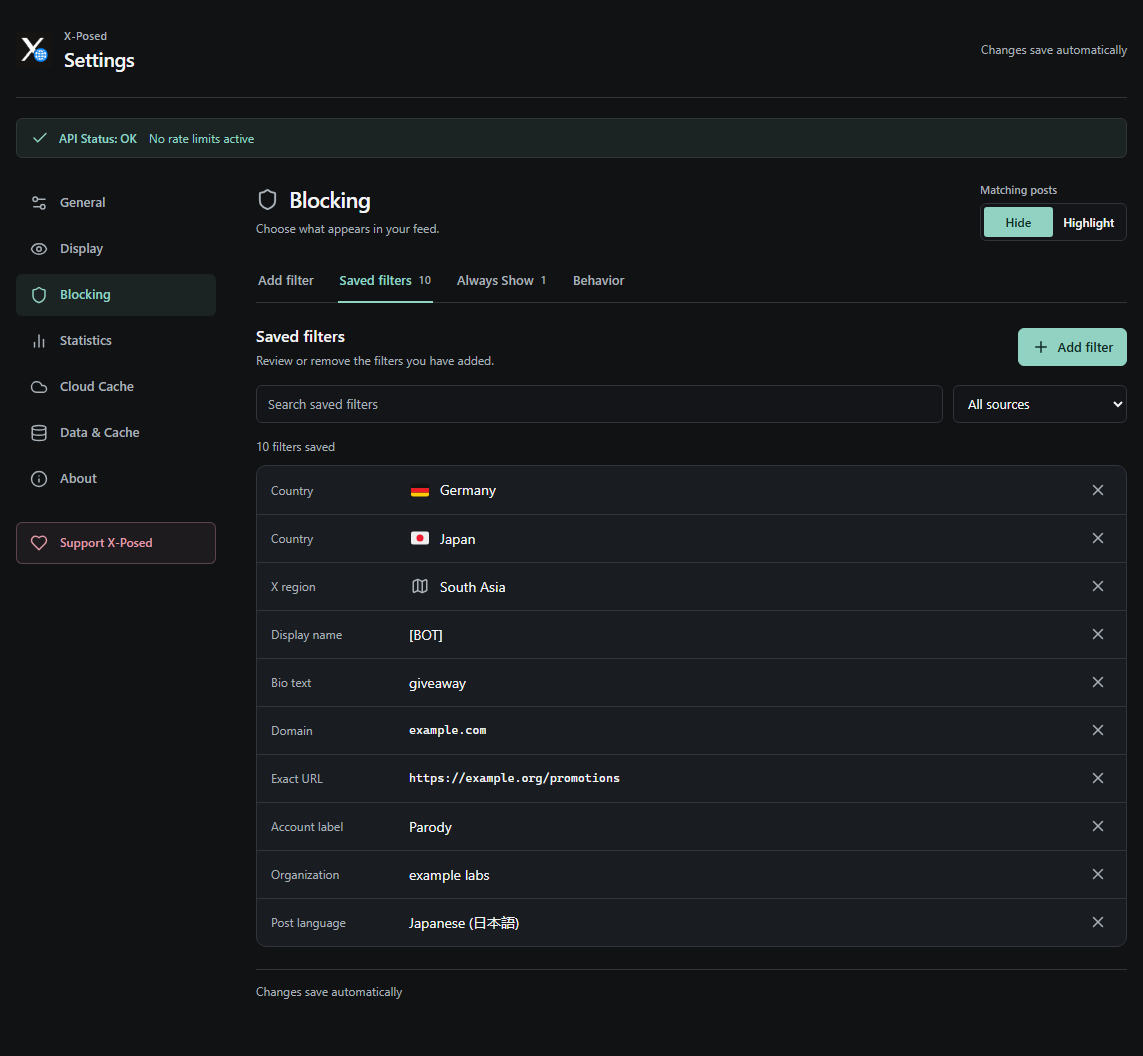1143x1056 pixels.
Task: Click the 'example.com' domain value
Action: 448,730
